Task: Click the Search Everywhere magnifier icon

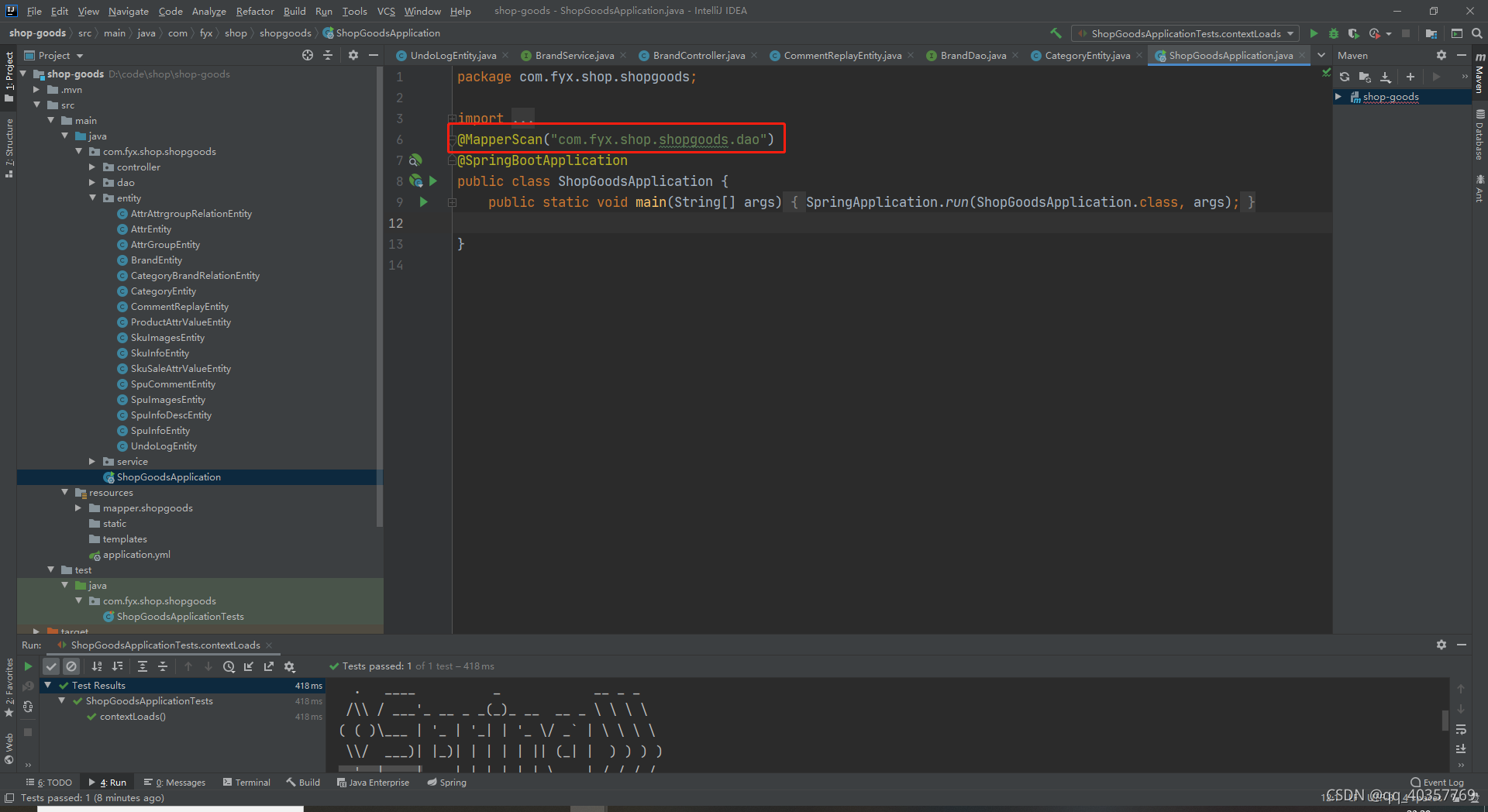Action: (x=1477, y=33)
